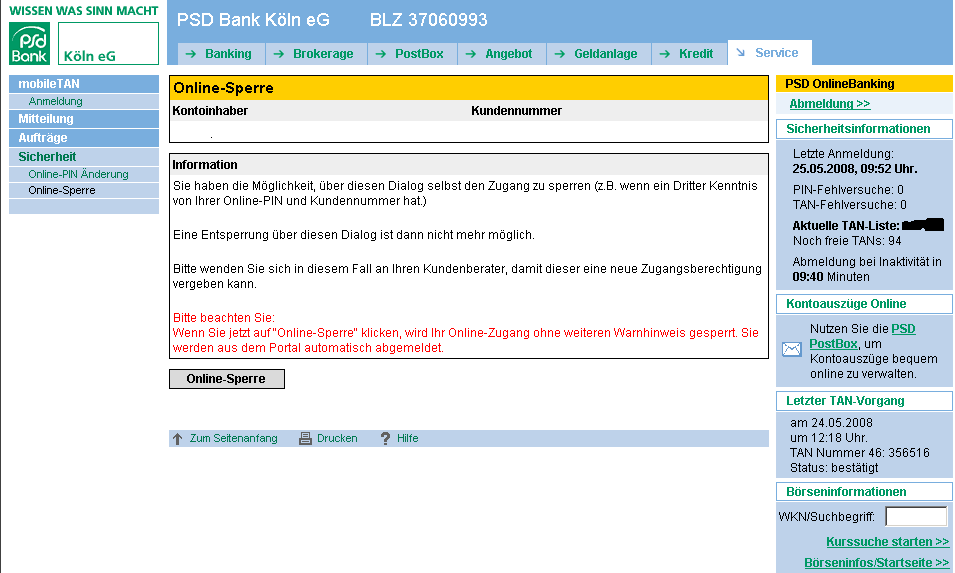Open the Banking tab

(222, 54)
